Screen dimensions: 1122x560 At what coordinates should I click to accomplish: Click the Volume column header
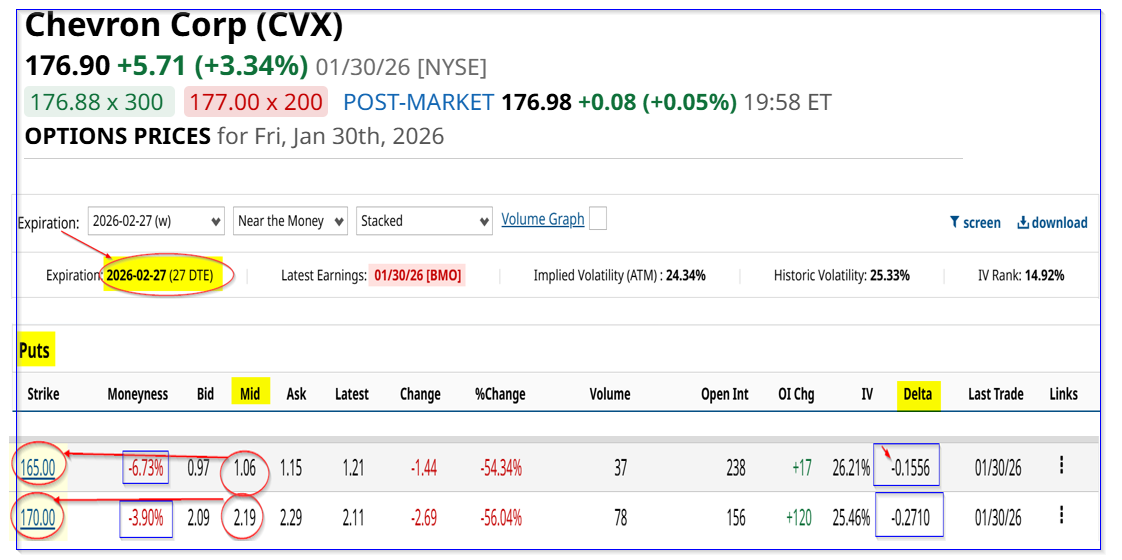point(610,394)
